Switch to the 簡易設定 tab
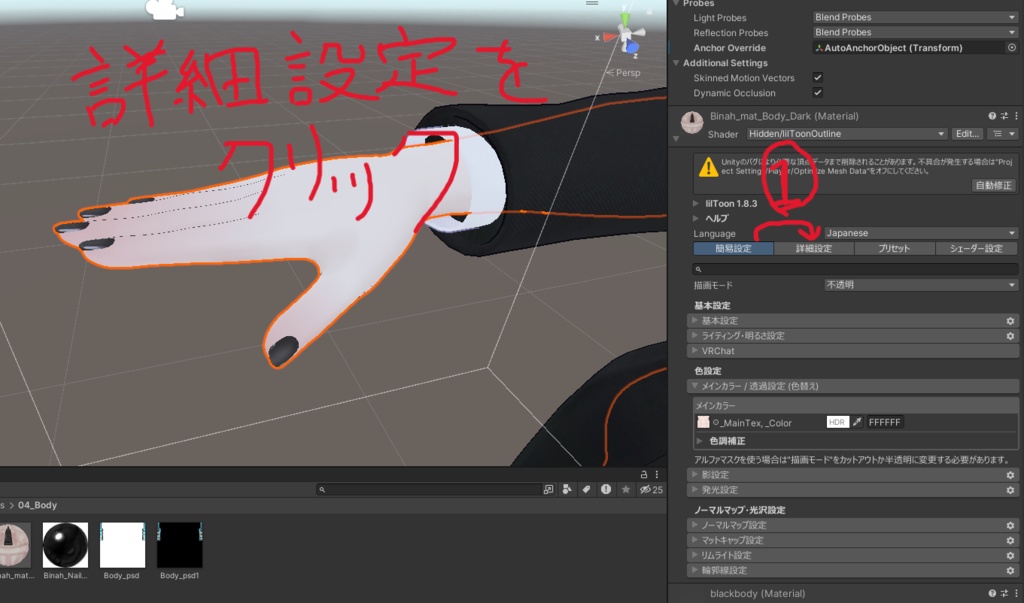Screen dimensions: 1024x603 click(x=733, y=248)
